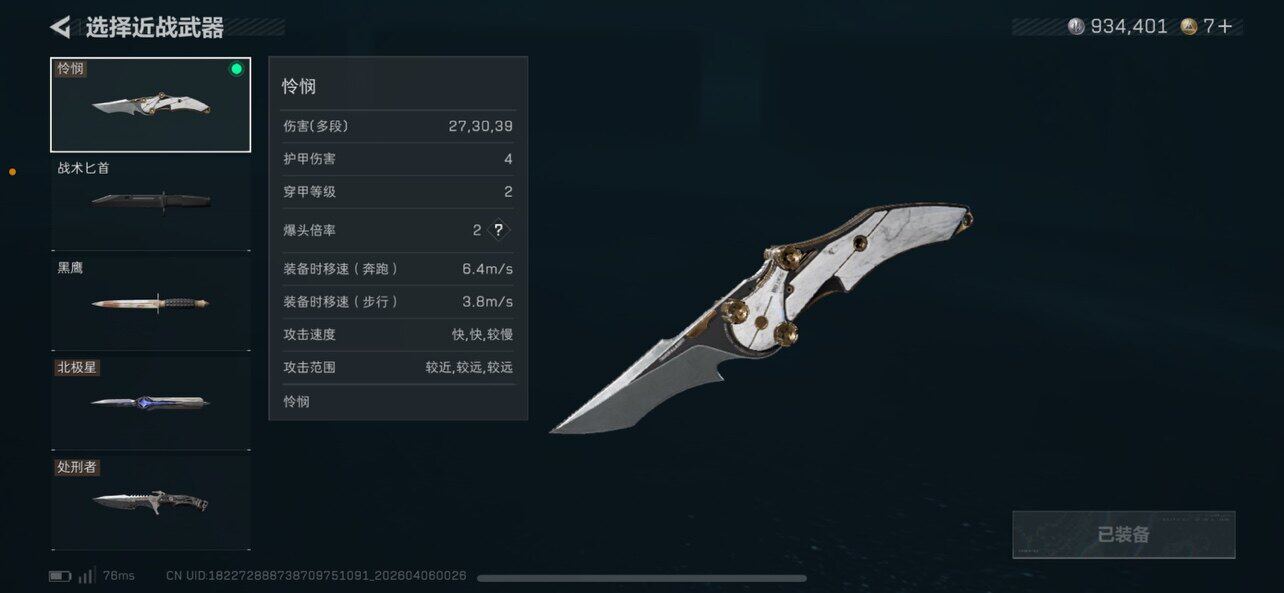
Task: Click the 已装备 button
Action: pyautogui.click(x=1124, y=535)
